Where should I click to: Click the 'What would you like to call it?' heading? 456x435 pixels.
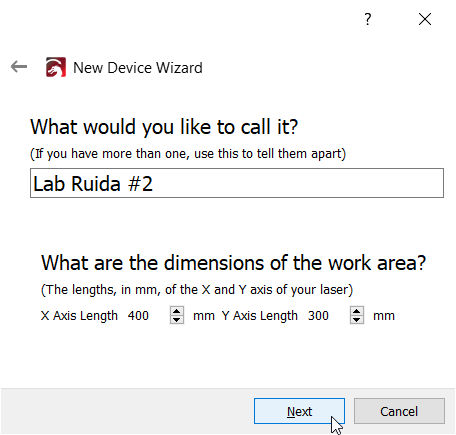(x=164, y=127)
